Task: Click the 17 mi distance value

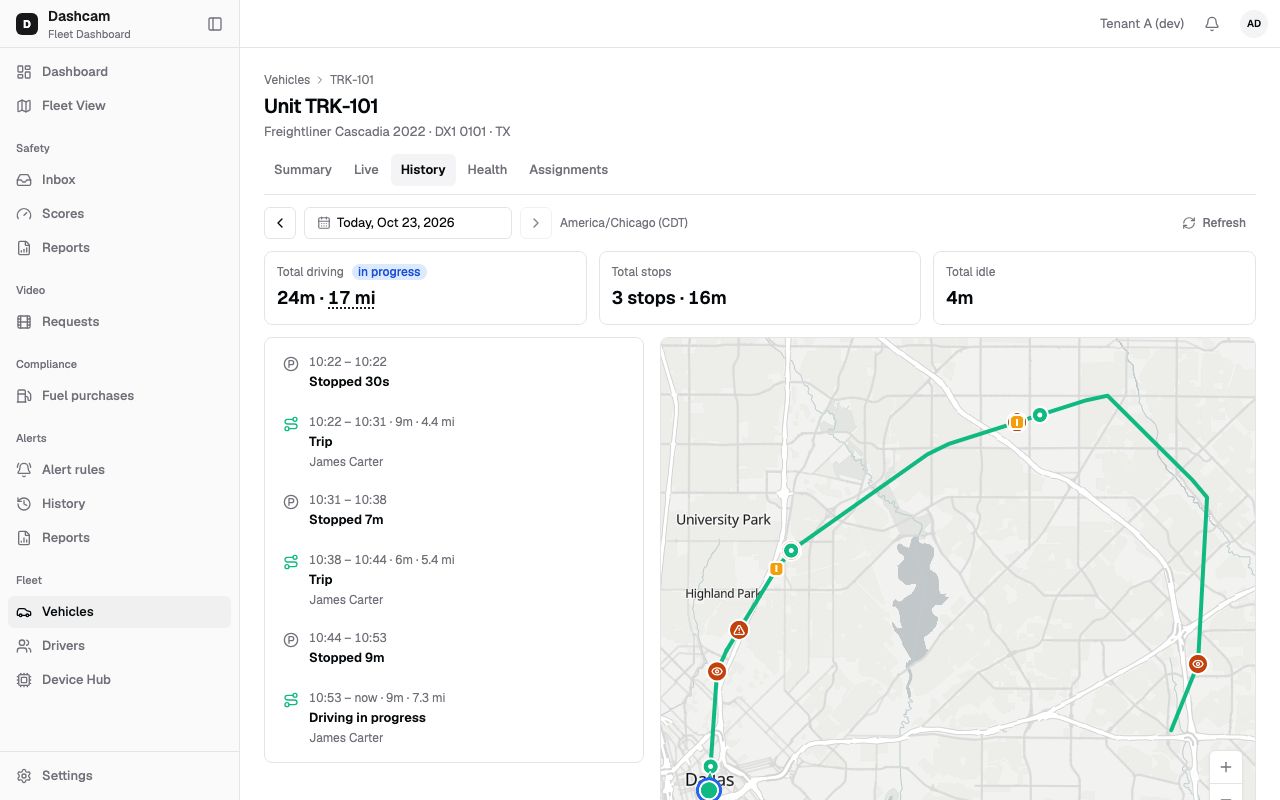Action: coord(351,298)
